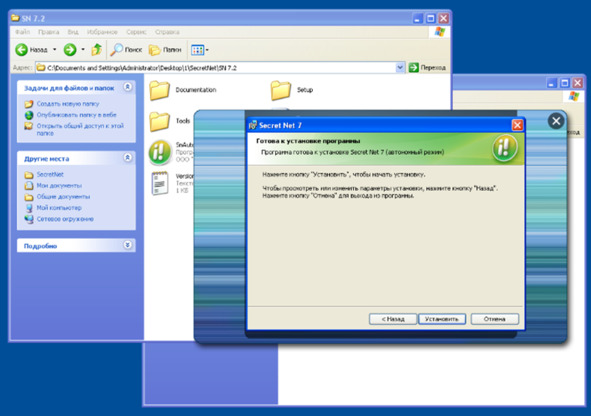
Task: Expand the 'Подробно' details panel
Action: pos(128,245)
